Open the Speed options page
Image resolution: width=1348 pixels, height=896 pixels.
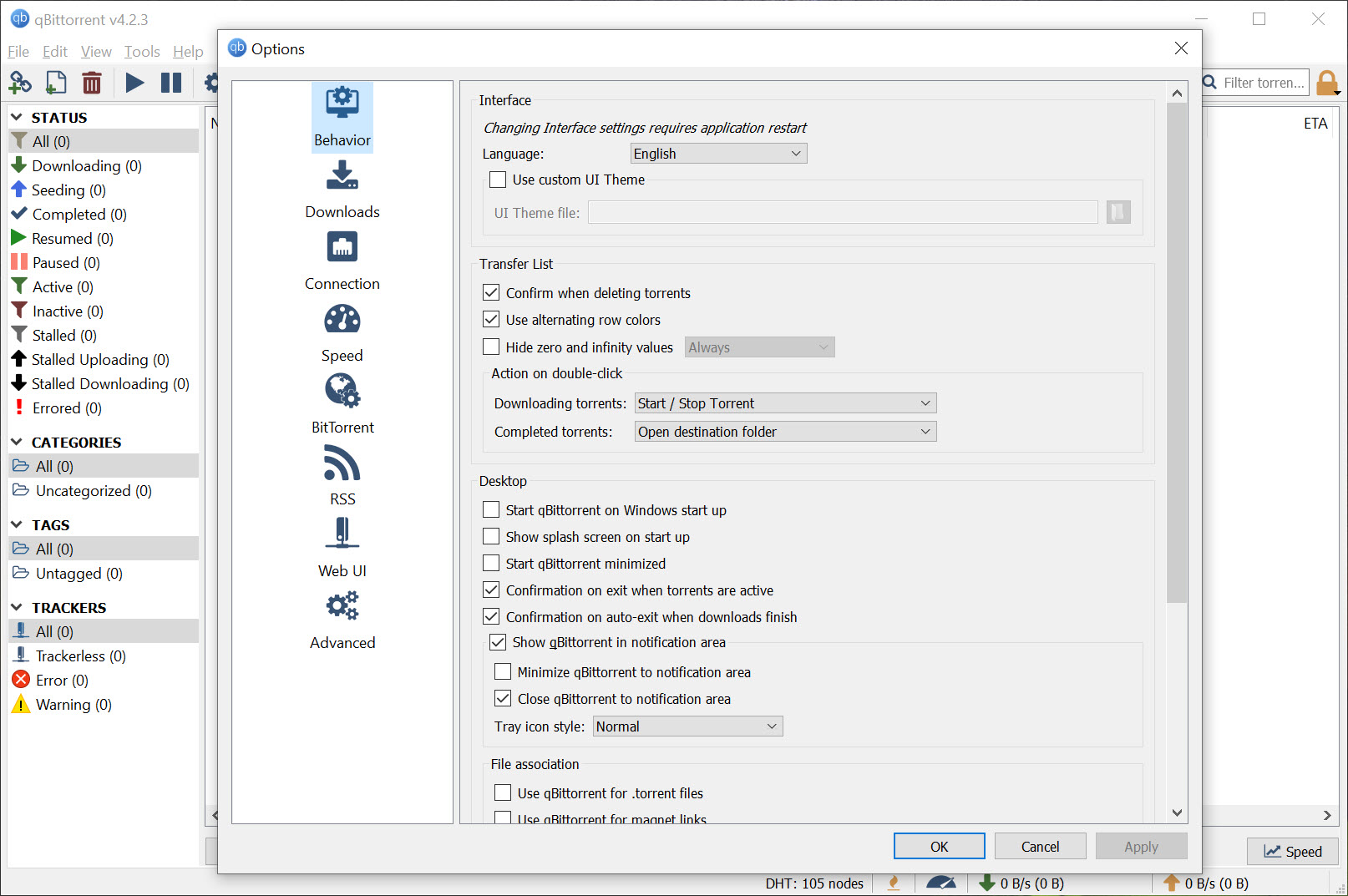342,332
